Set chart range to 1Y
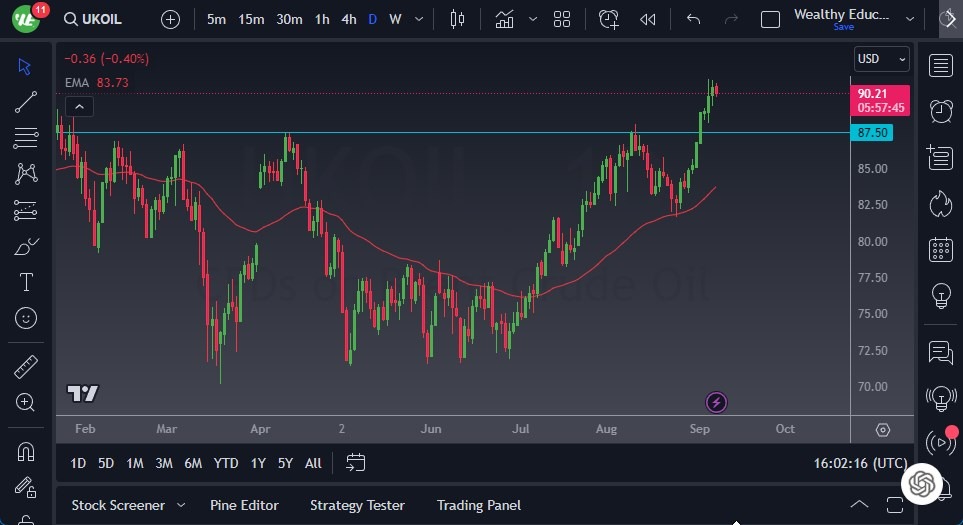The height and width of the screenshot is (525, 963). click(258, 463)
